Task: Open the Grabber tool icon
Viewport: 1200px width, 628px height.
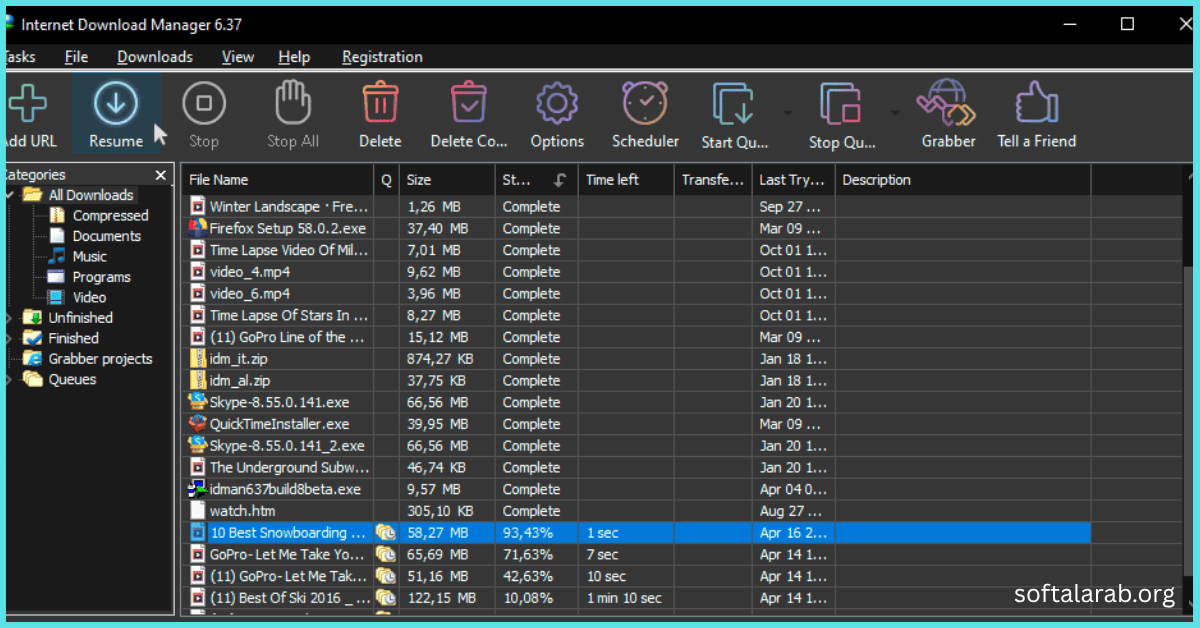Action: coord(948,103)
